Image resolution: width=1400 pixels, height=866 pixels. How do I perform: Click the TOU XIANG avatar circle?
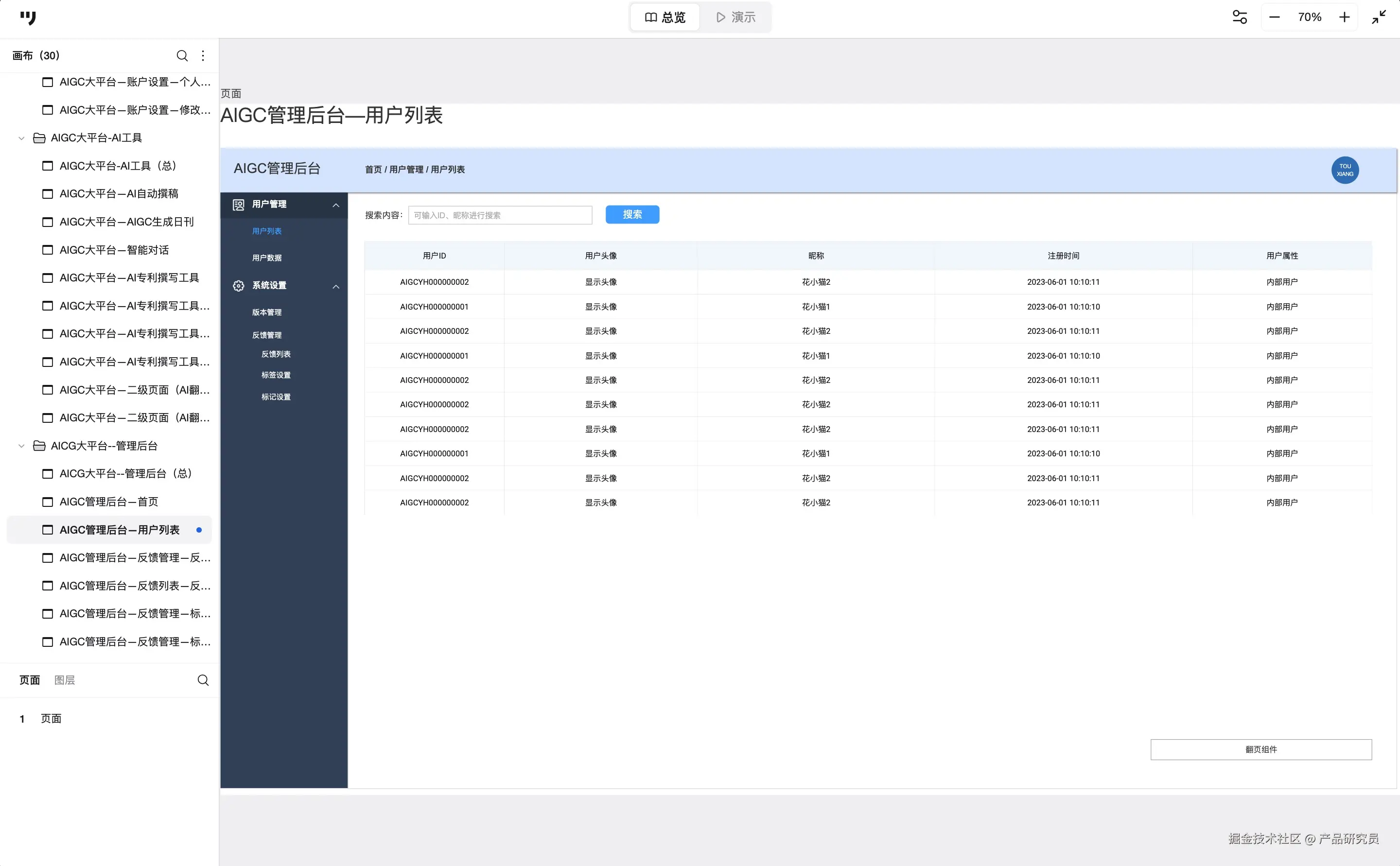click(1345, 170)
